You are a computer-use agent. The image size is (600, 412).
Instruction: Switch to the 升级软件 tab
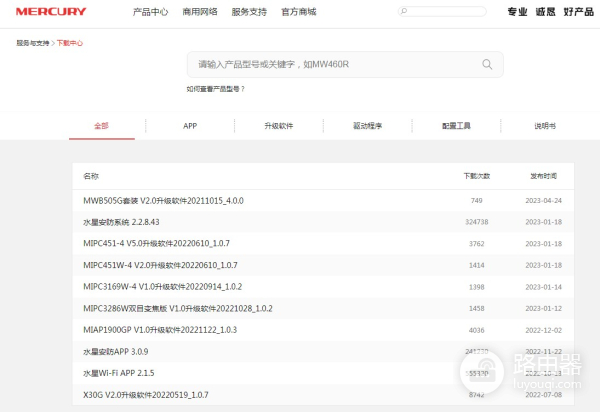tap(279, 126)
